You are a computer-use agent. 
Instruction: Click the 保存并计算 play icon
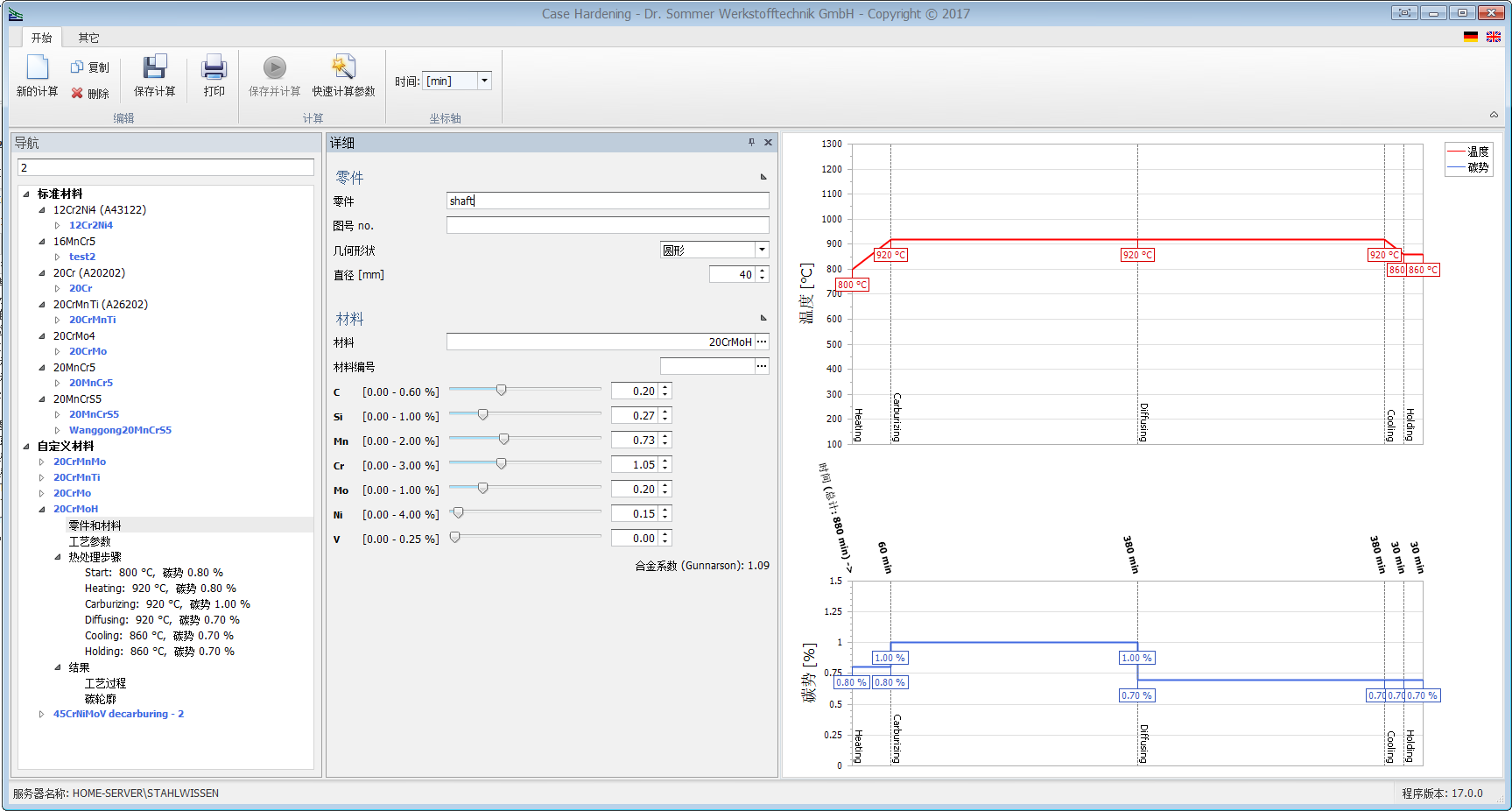tap(275, 67)
